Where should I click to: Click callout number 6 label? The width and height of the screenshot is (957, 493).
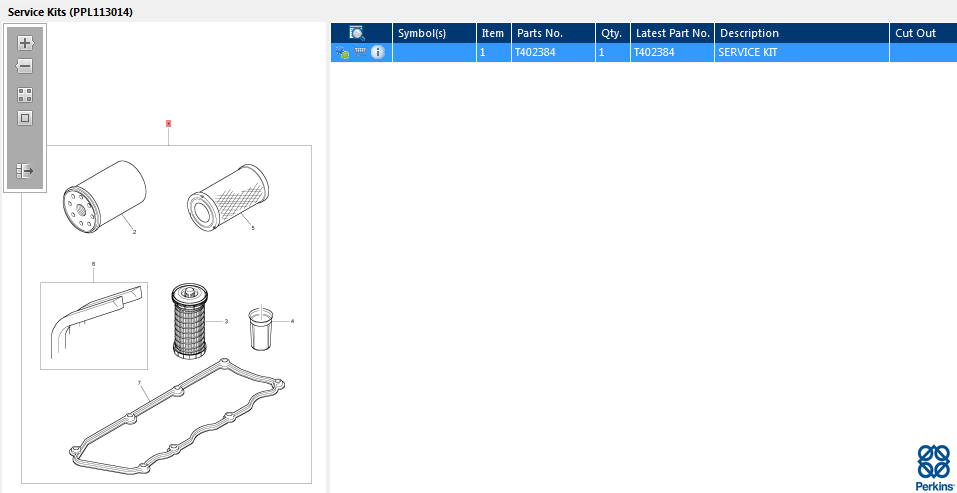pos(93,264)
